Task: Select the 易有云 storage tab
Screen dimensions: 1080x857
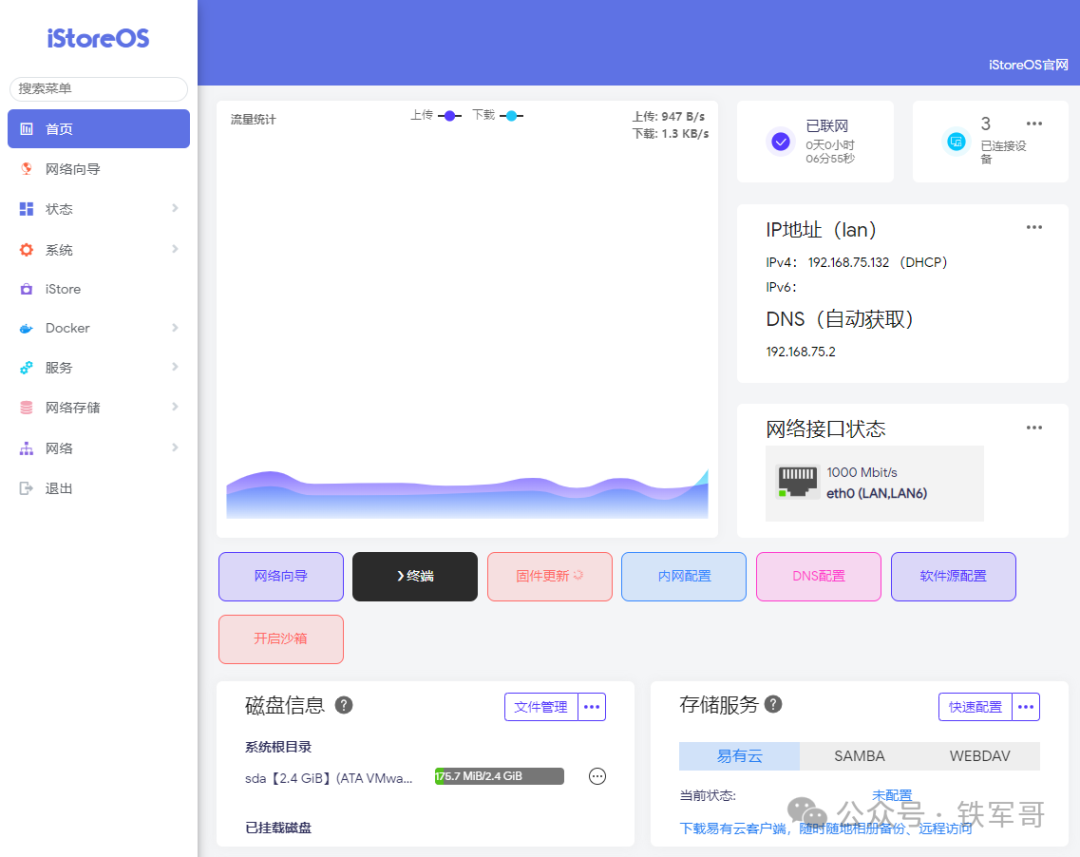Action: click(x=739, y=756)
